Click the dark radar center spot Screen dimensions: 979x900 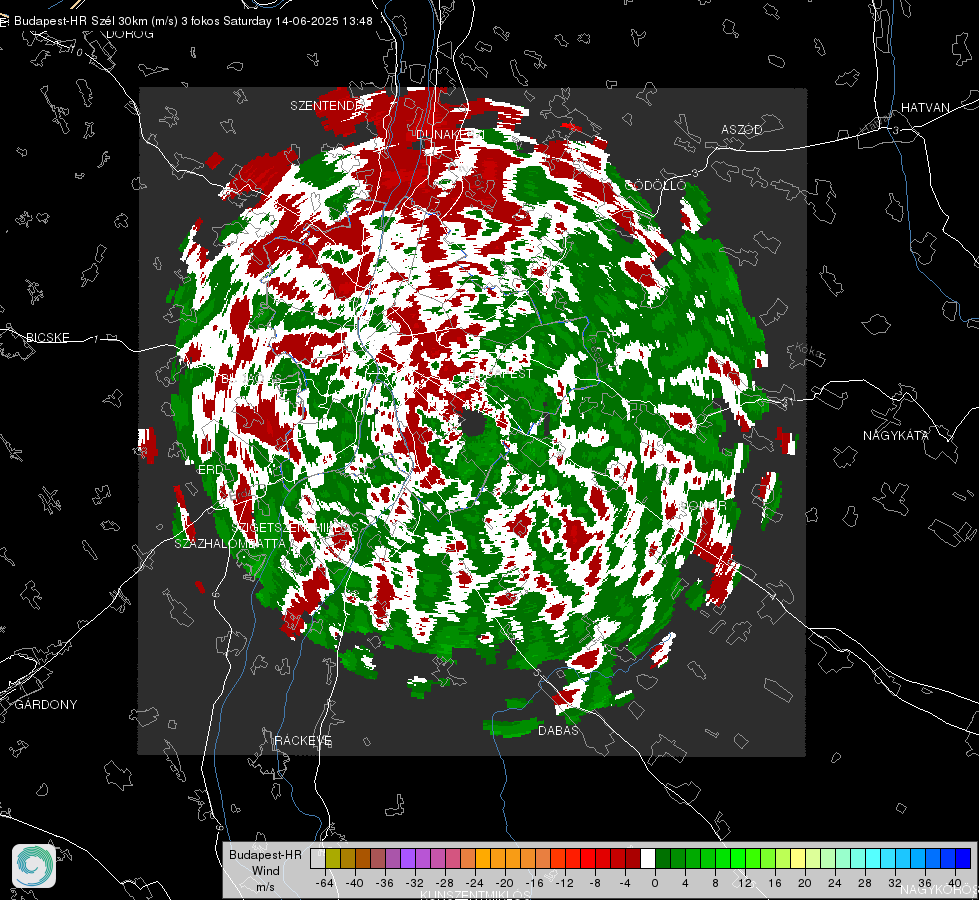473,423
